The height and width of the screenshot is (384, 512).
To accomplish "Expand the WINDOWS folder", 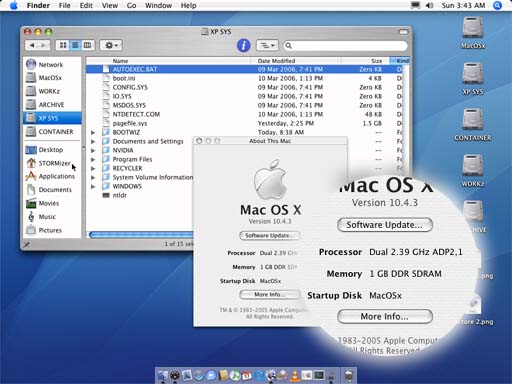I will pyautogui.click(x=93, y=186).
